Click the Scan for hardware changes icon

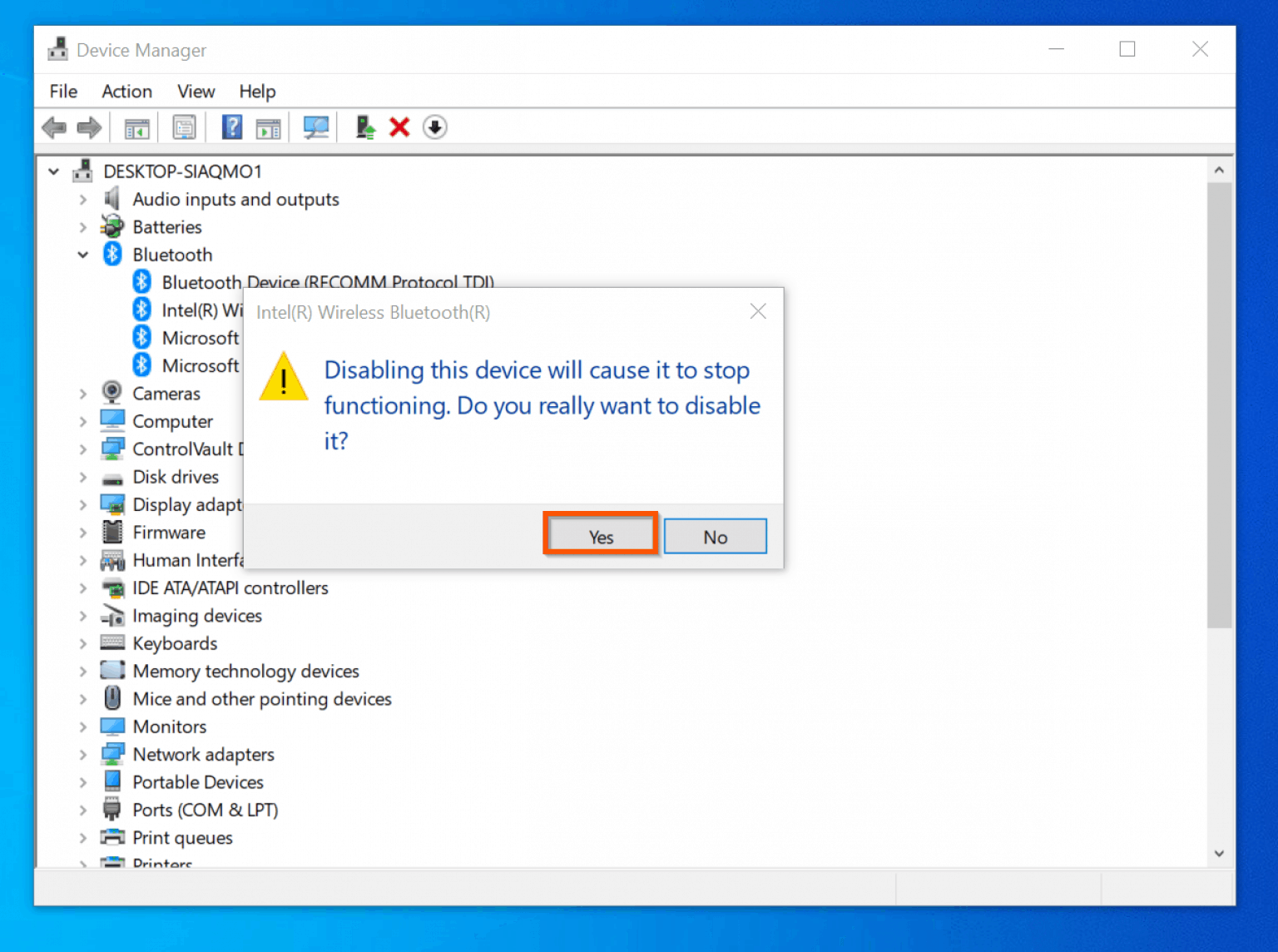tap(315, 126)
